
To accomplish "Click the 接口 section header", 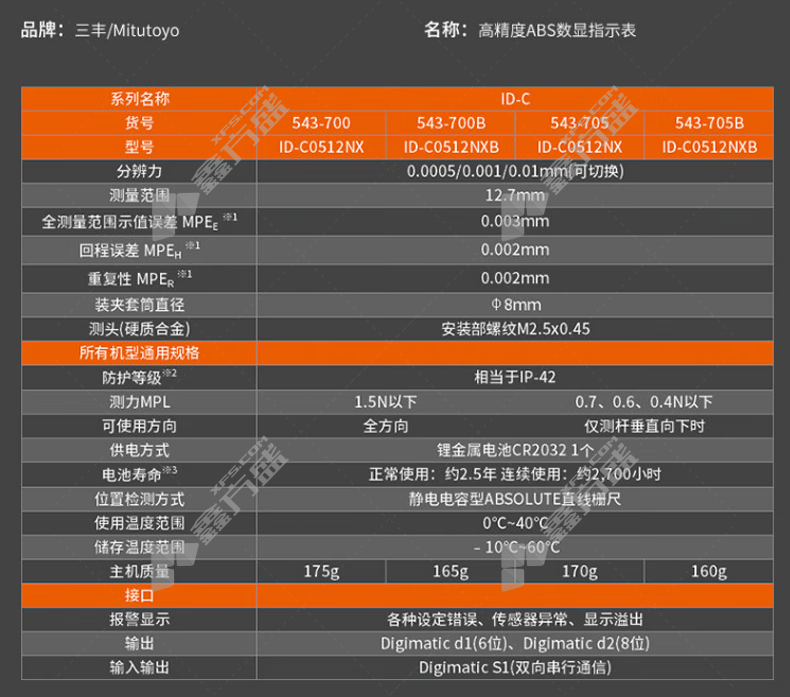I will tap(139, 595).
